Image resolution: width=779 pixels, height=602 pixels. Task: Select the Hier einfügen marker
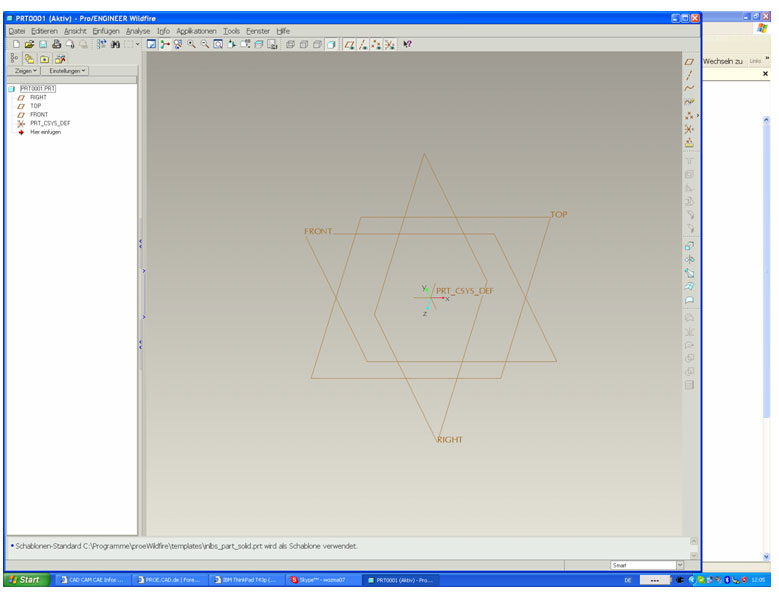coord(45,132)
